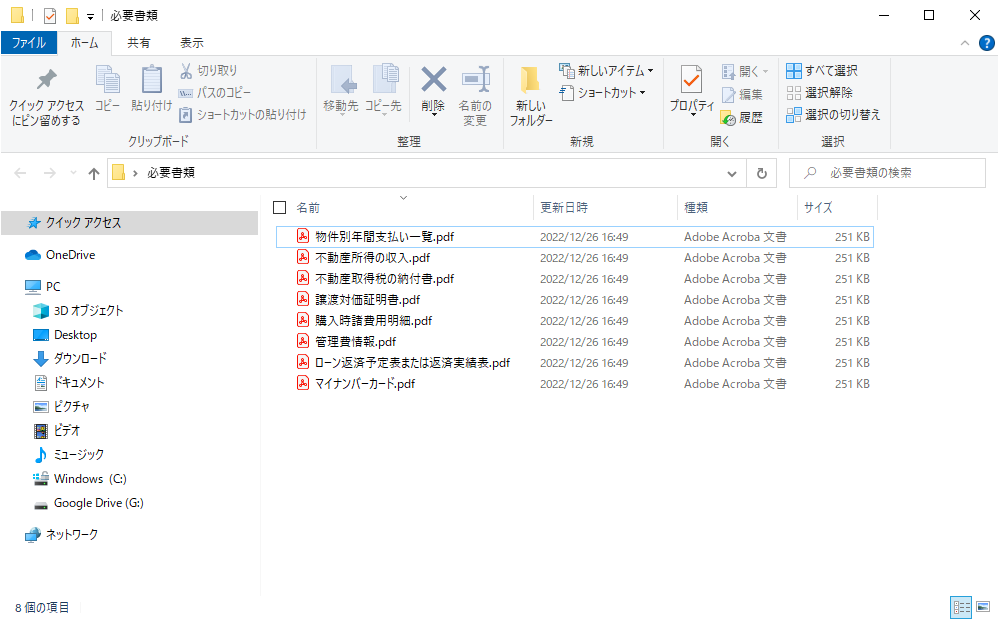
Task: Sort by サイズ column header
Action: pyautogui.click(x=817, y=208)
